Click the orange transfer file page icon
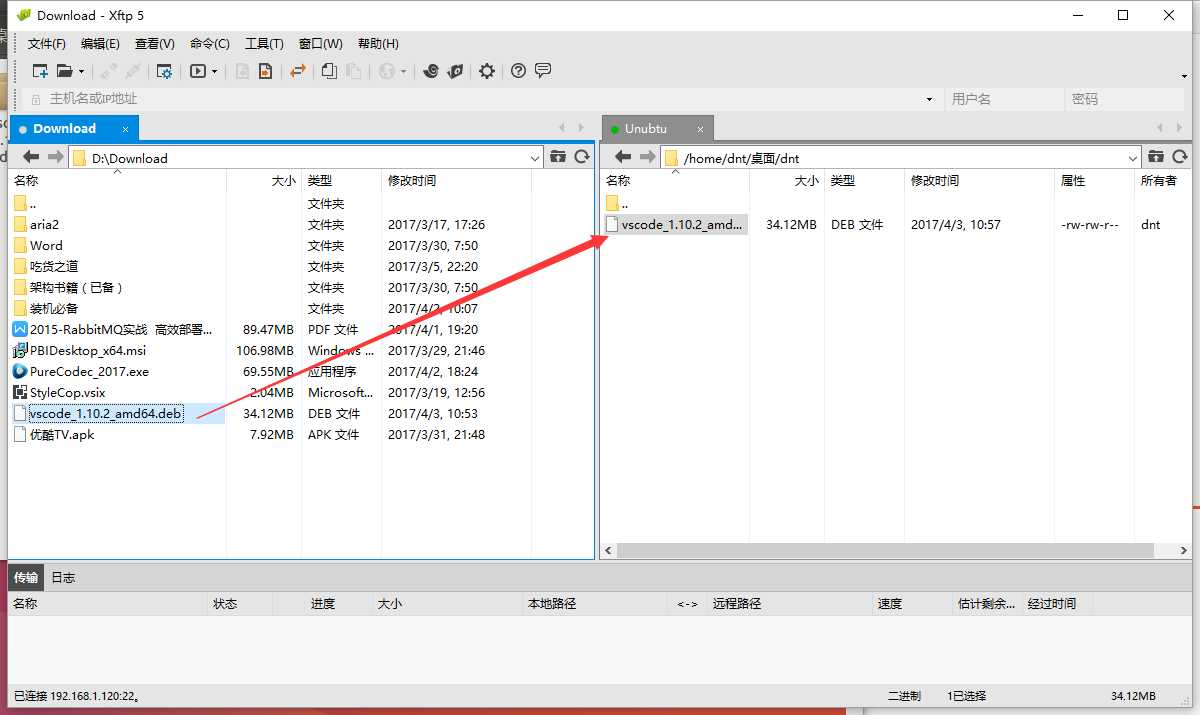Screen dimensions: 1200x715 tap(265, 71)
